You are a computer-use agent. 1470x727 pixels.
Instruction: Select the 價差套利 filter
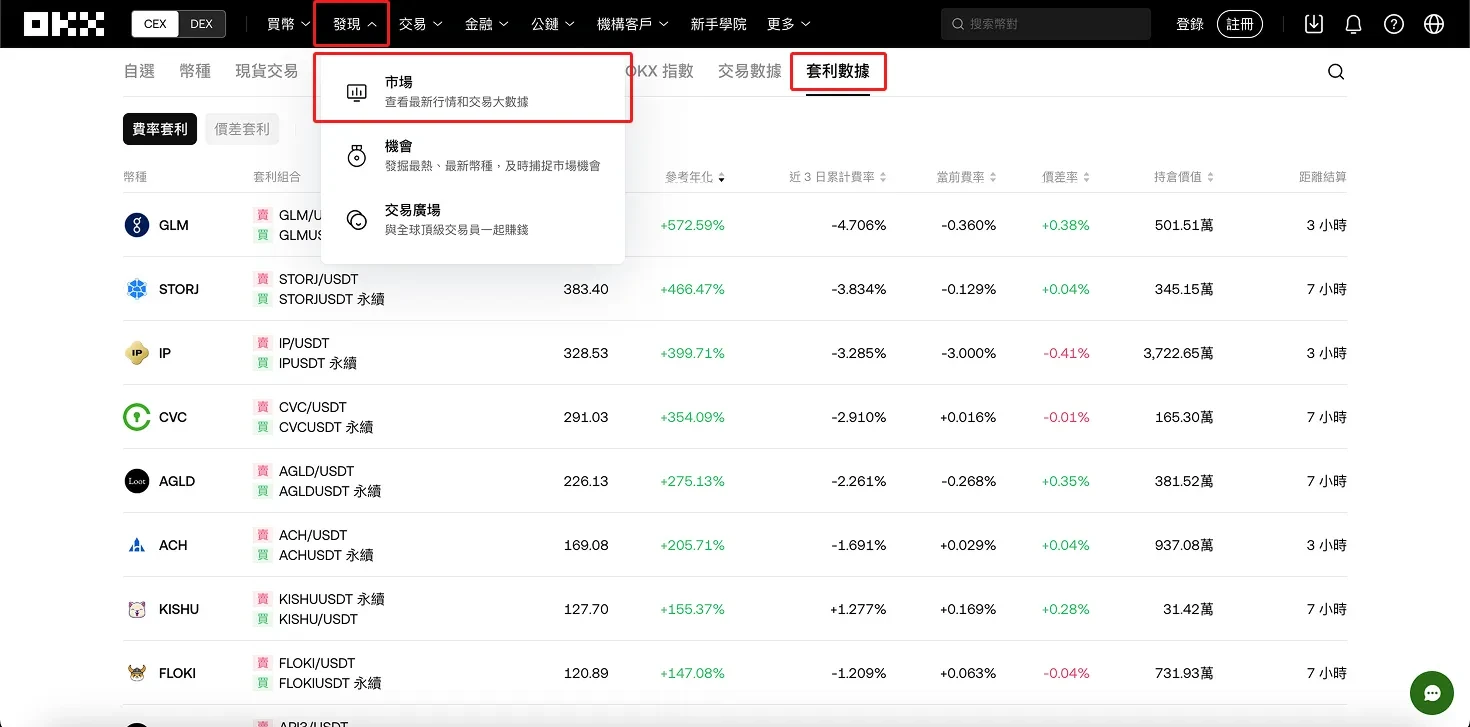click(242, 129)
